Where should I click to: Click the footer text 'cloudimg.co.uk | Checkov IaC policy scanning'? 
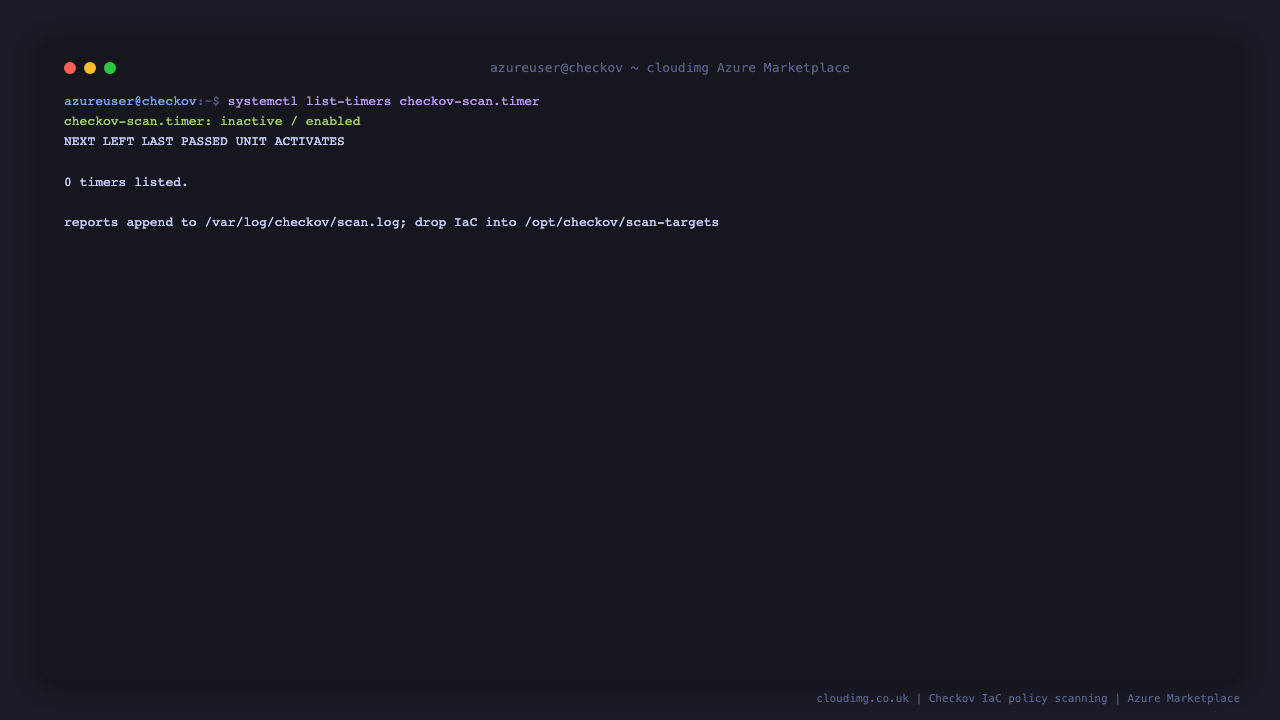point(962,698)
